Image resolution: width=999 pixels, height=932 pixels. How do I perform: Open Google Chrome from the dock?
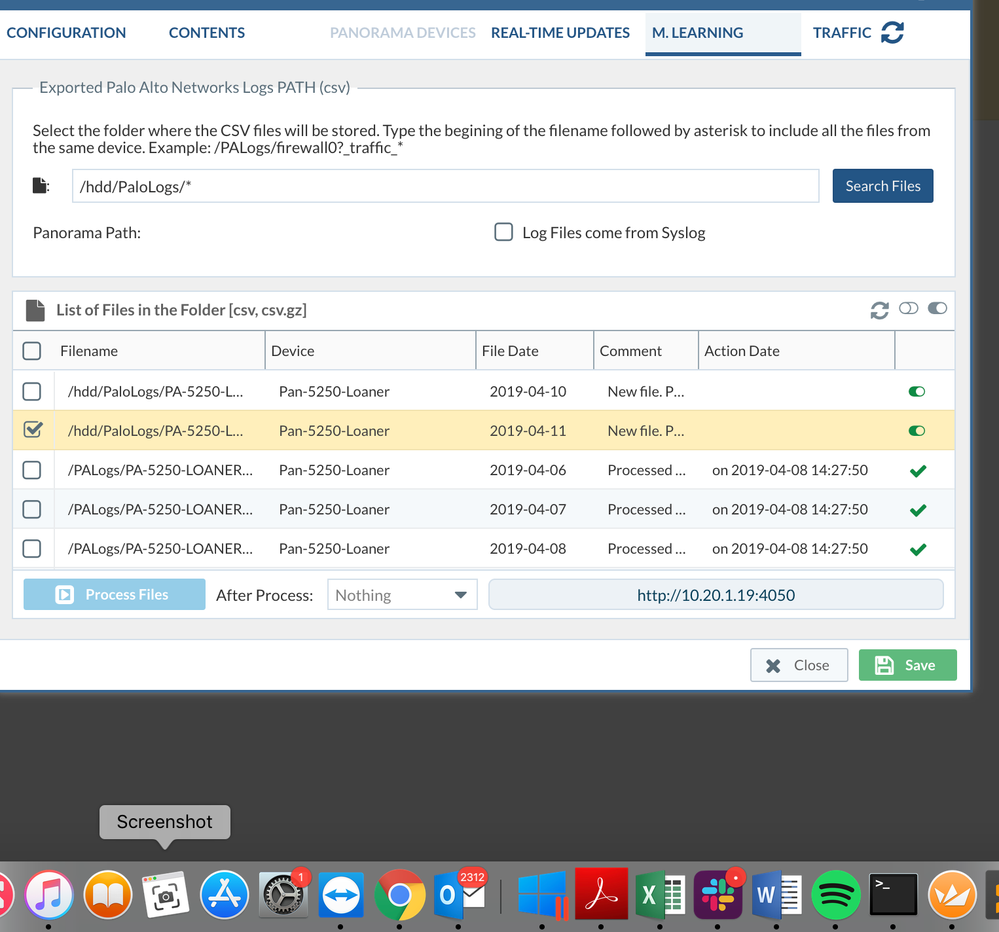point(400,893)
